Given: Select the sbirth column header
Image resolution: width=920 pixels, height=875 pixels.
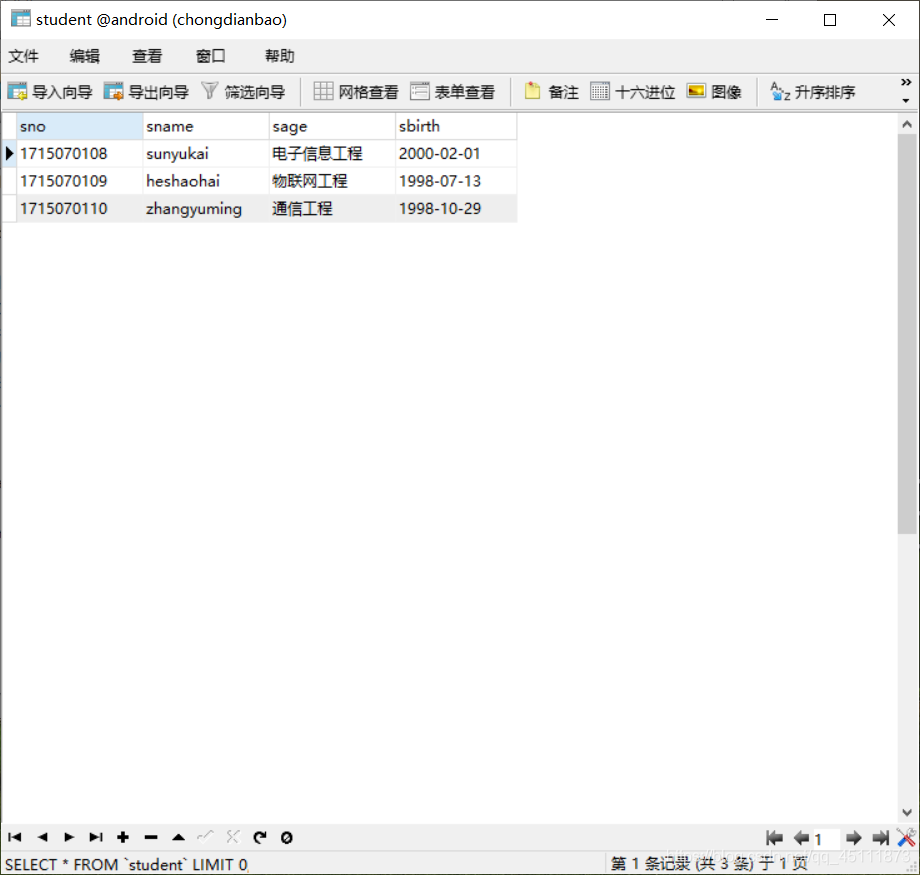Looking at the screenshot, I should click(x=456, y=126).
